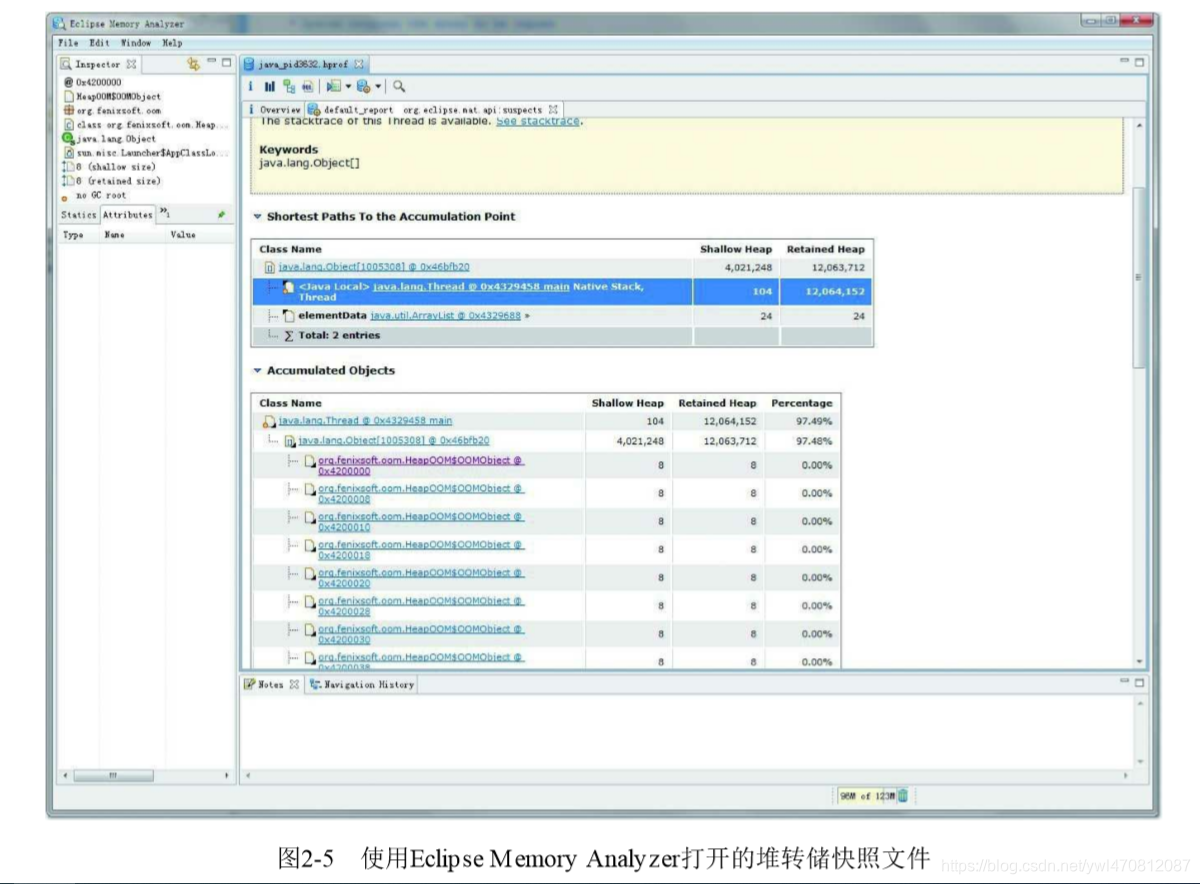Open OOMObject @ 0x4200008 link
Screen dimensions: 1200x884
pyautogui.click(x=420, y=493)
